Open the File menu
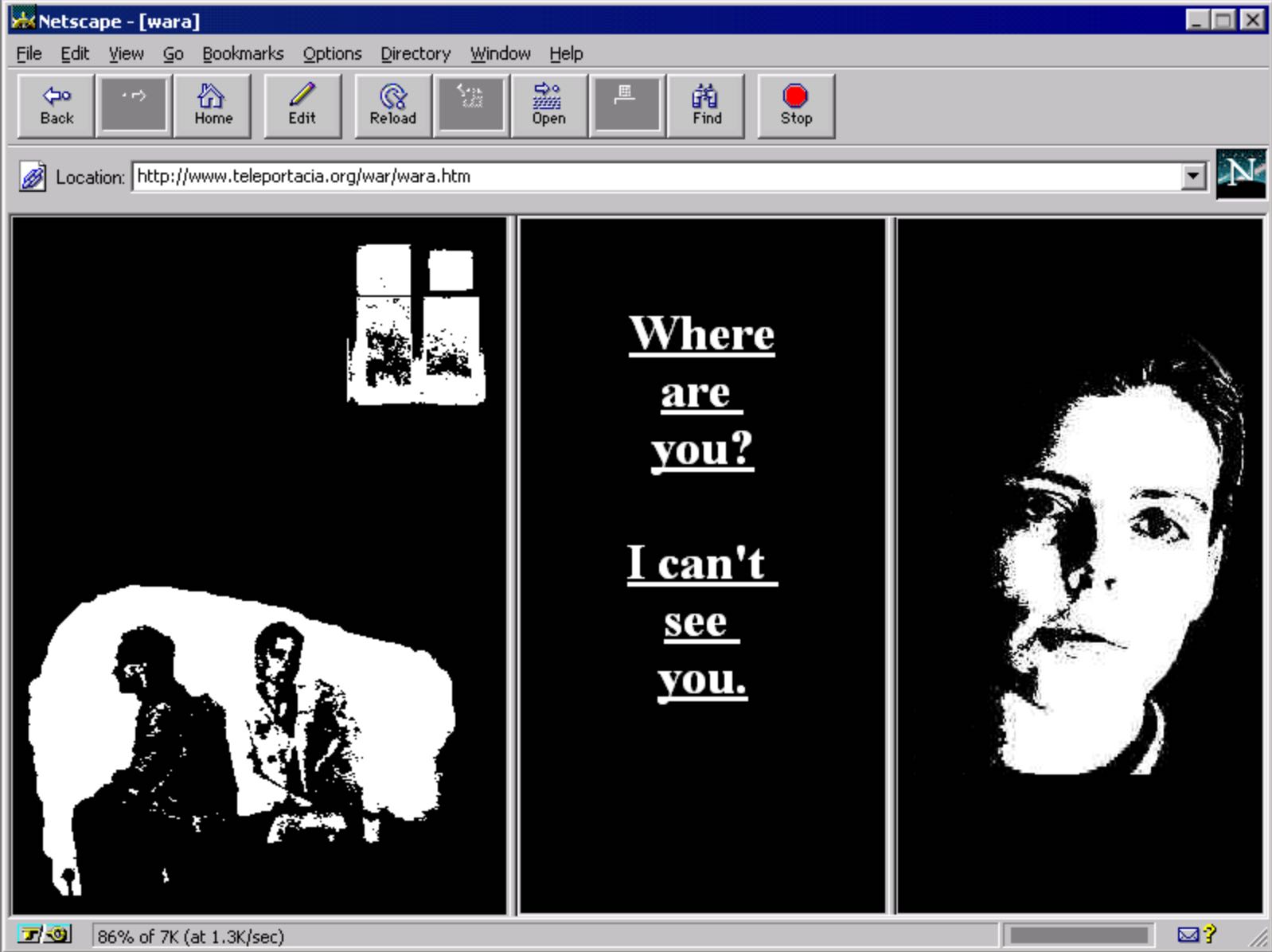Screen dimensions: 1272x952 coord(29,53)
